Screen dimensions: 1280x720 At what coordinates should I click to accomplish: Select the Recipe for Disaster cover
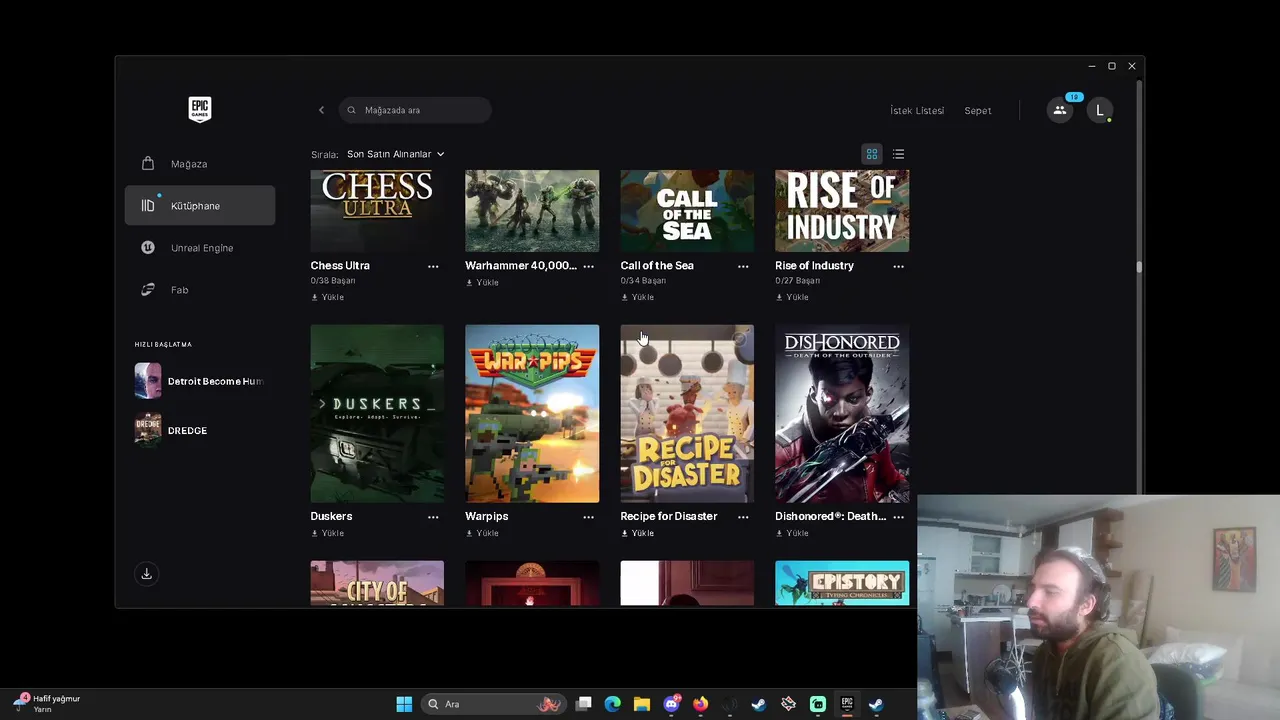click(687, 413)
